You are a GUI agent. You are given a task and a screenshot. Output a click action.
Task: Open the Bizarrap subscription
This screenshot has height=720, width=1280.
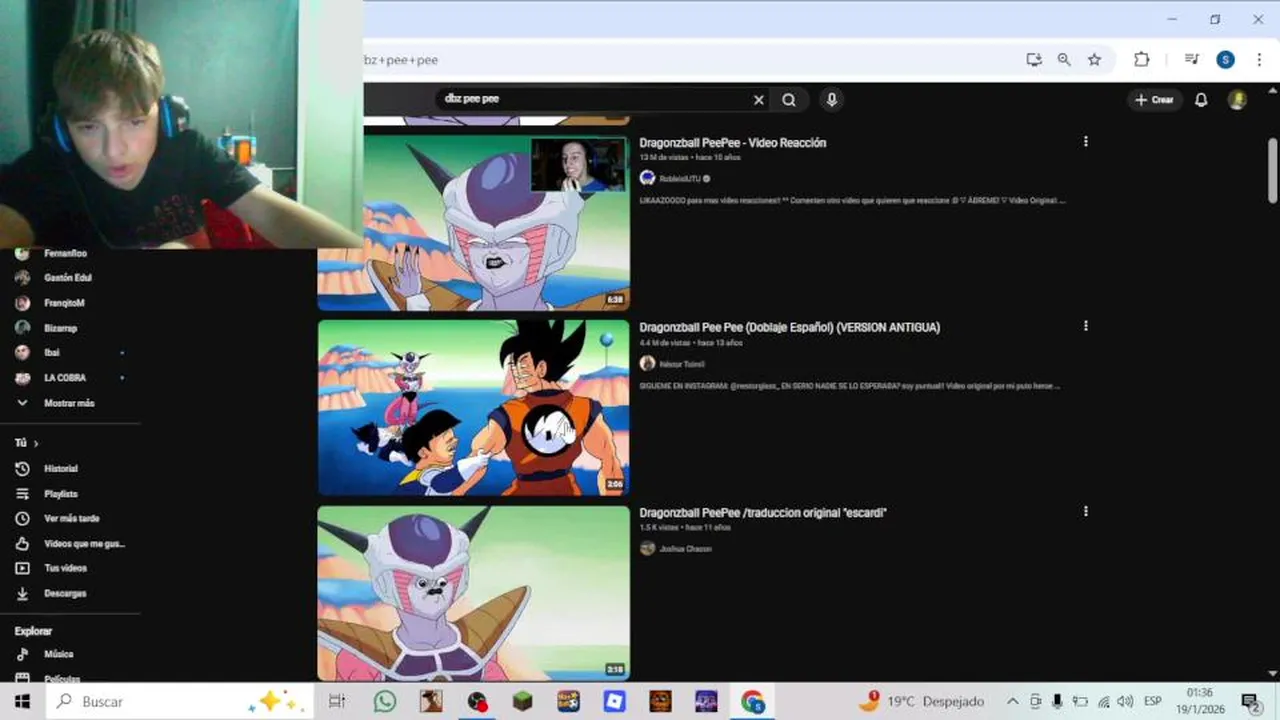60,328
